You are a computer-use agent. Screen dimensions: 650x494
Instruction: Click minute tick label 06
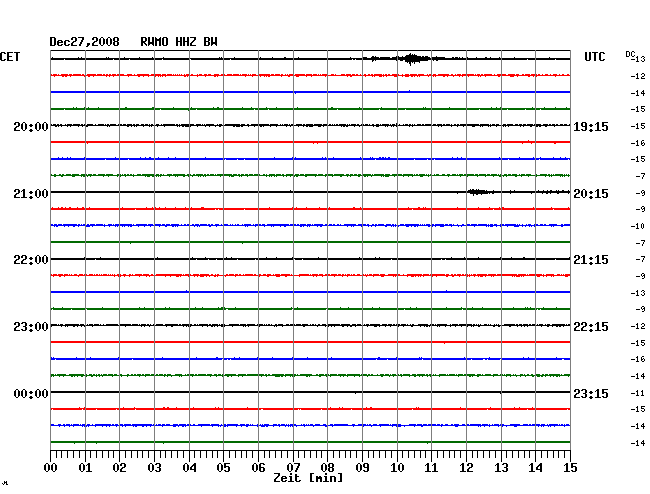258,468
